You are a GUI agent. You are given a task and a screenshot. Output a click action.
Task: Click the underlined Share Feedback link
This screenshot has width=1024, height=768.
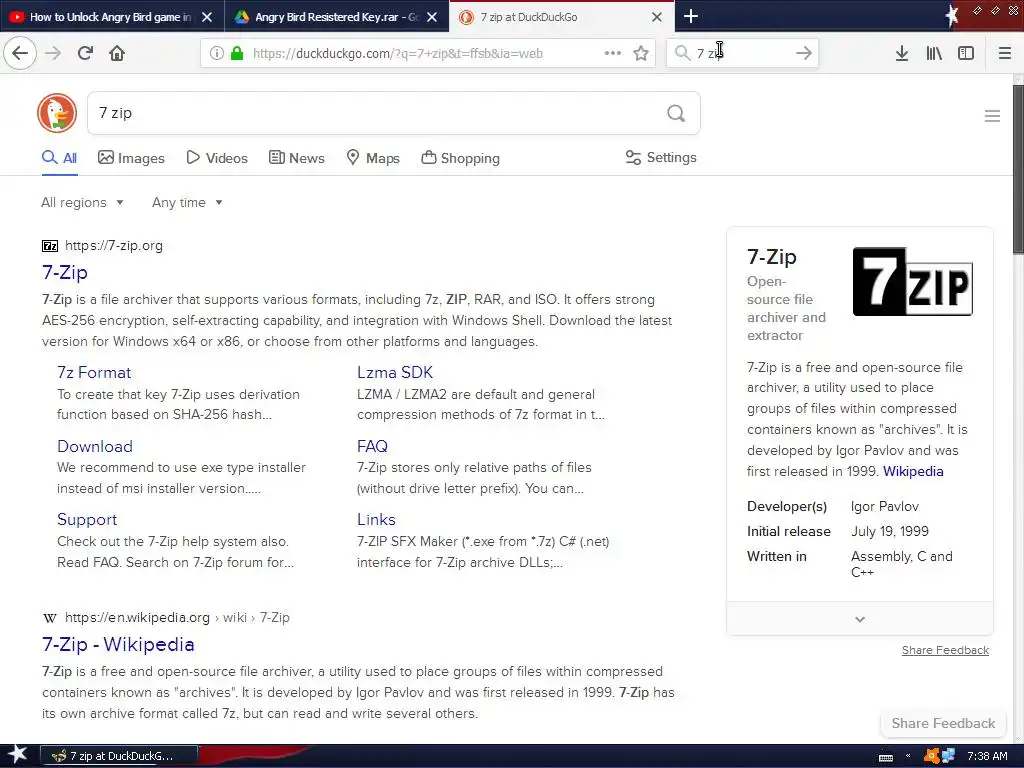(945, 650)
